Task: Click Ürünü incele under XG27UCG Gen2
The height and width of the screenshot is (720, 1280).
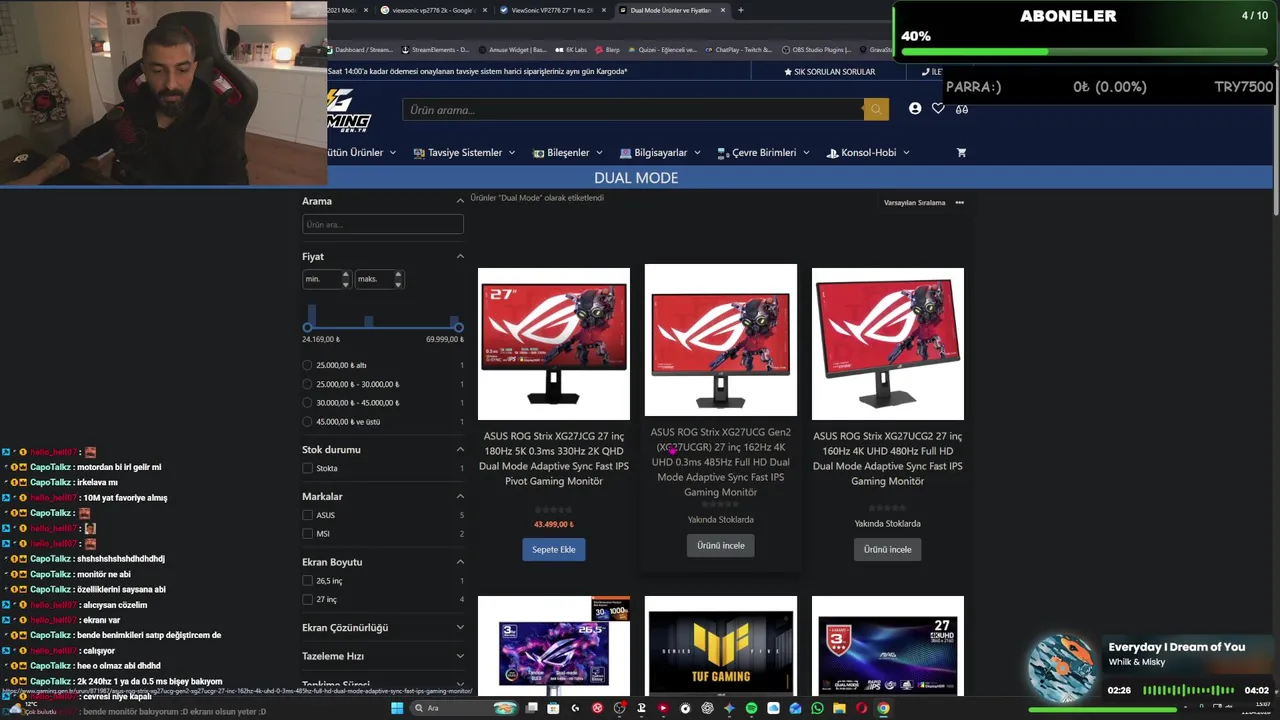Action: (x=721, y=545)
